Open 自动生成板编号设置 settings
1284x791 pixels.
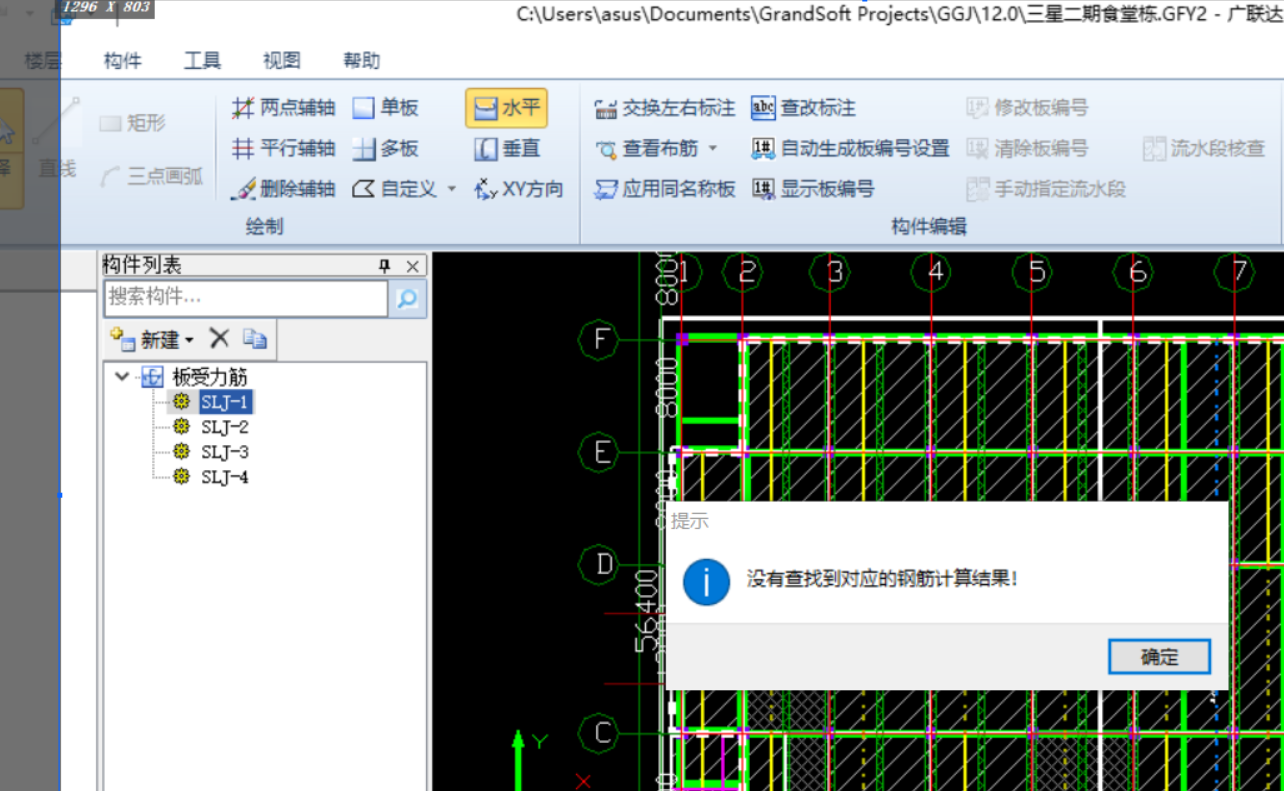(x=850, y=149)
